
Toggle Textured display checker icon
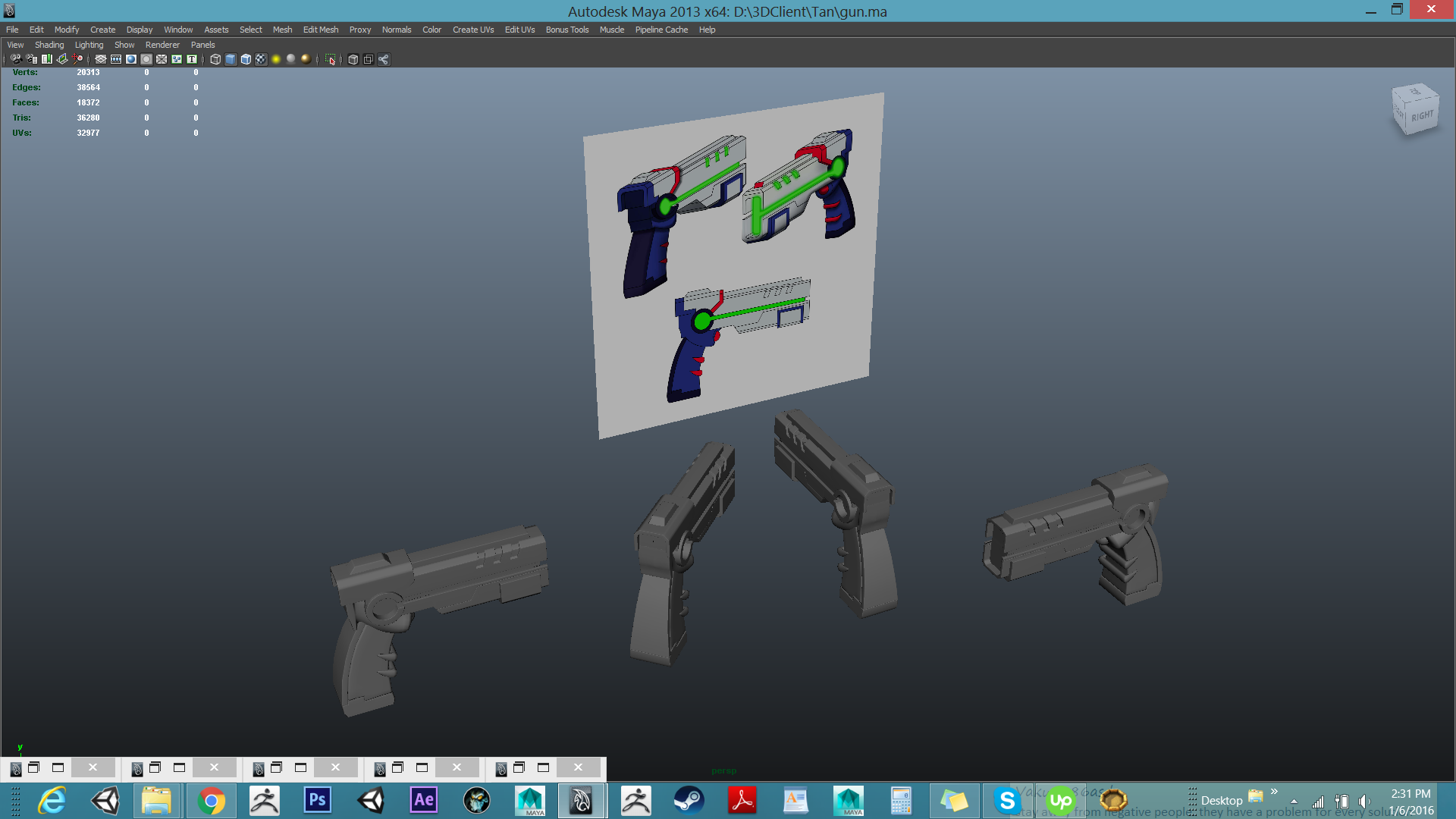click(x=261, y=59)
